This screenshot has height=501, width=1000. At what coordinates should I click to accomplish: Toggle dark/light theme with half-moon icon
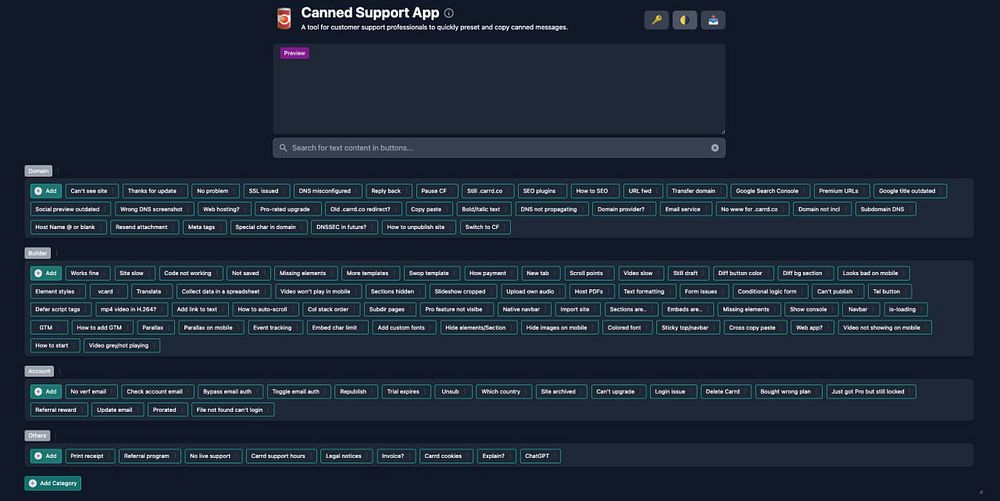[x=684, y=20]
